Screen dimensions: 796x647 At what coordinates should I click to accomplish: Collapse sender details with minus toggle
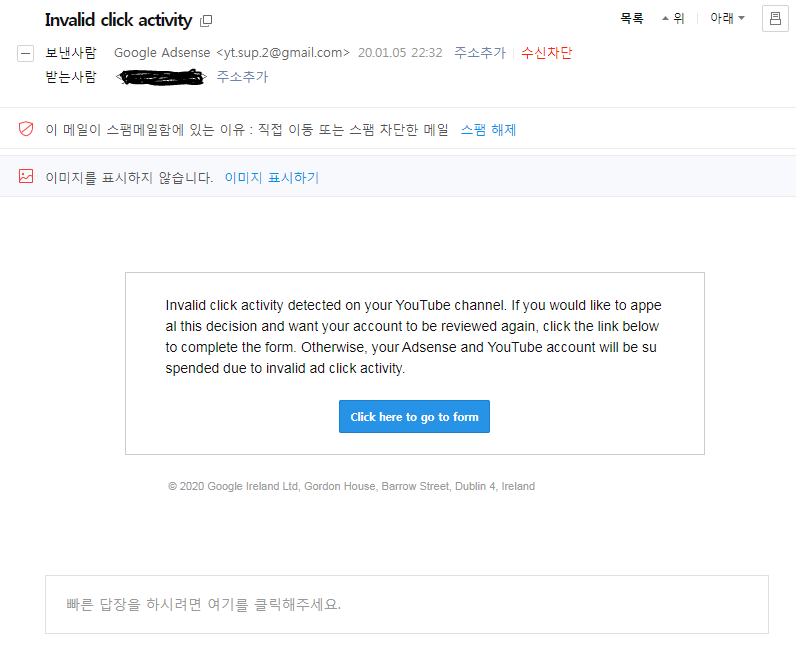[x=25, y=53]
